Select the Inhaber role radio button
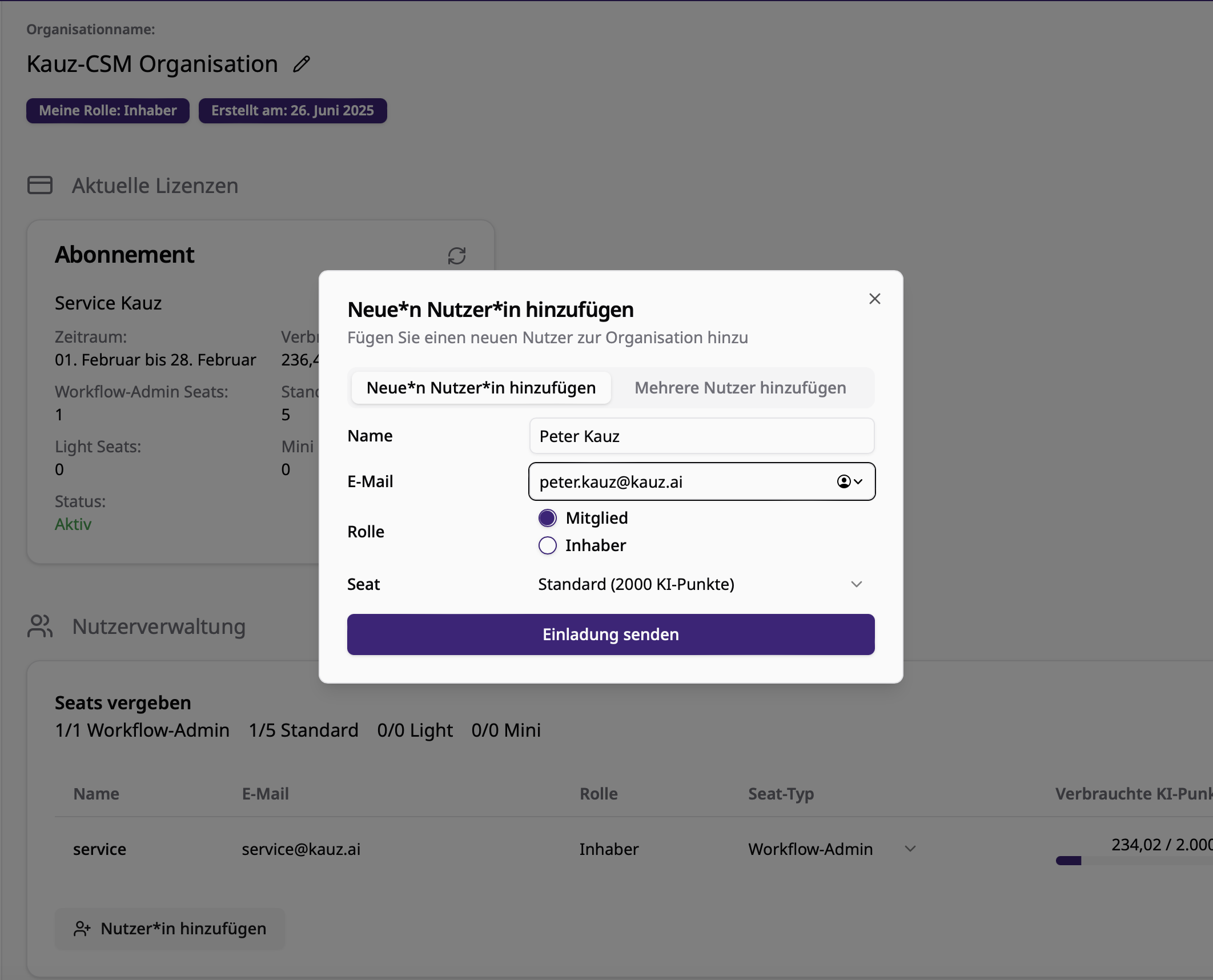Viewport: 1213px width, 980px height. 547,545
